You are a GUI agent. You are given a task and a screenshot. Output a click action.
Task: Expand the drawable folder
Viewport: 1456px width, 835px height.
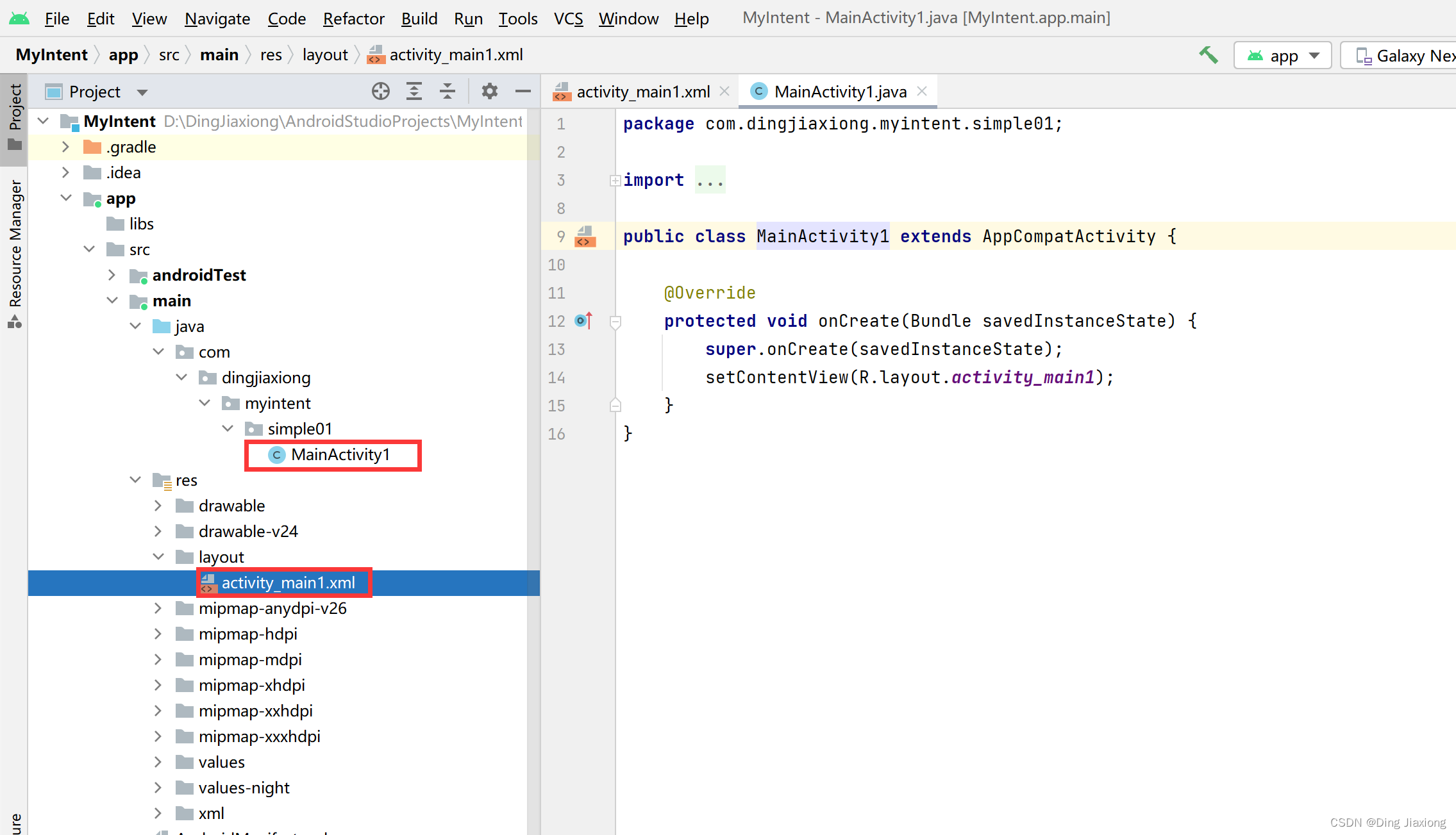tap(158, 506)
